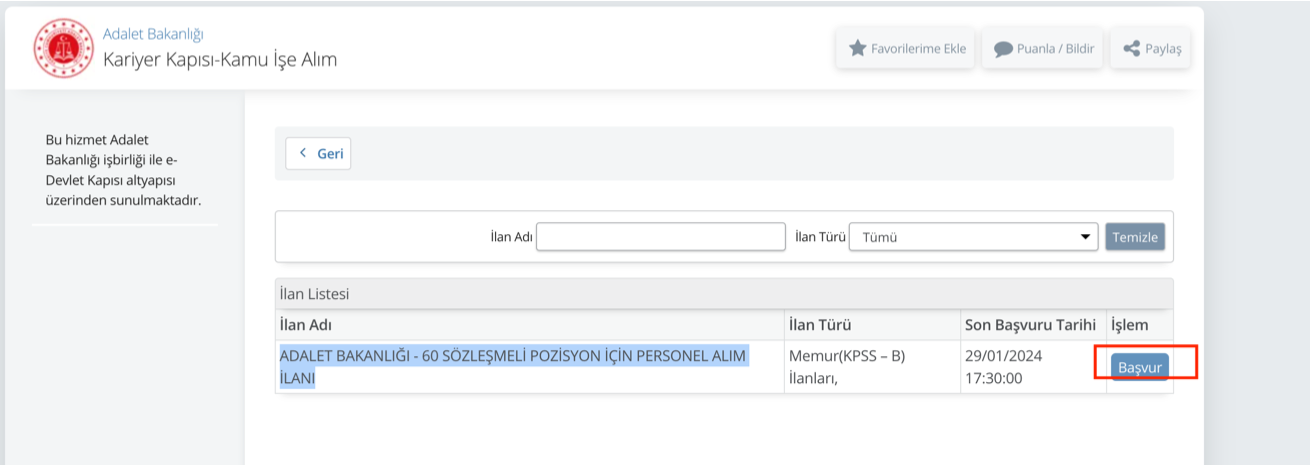This screenshot has height=465, width=1311.
Task: Select the 29/01/2024 17:30:00 deadline cell
Action: pos(1033,367)
